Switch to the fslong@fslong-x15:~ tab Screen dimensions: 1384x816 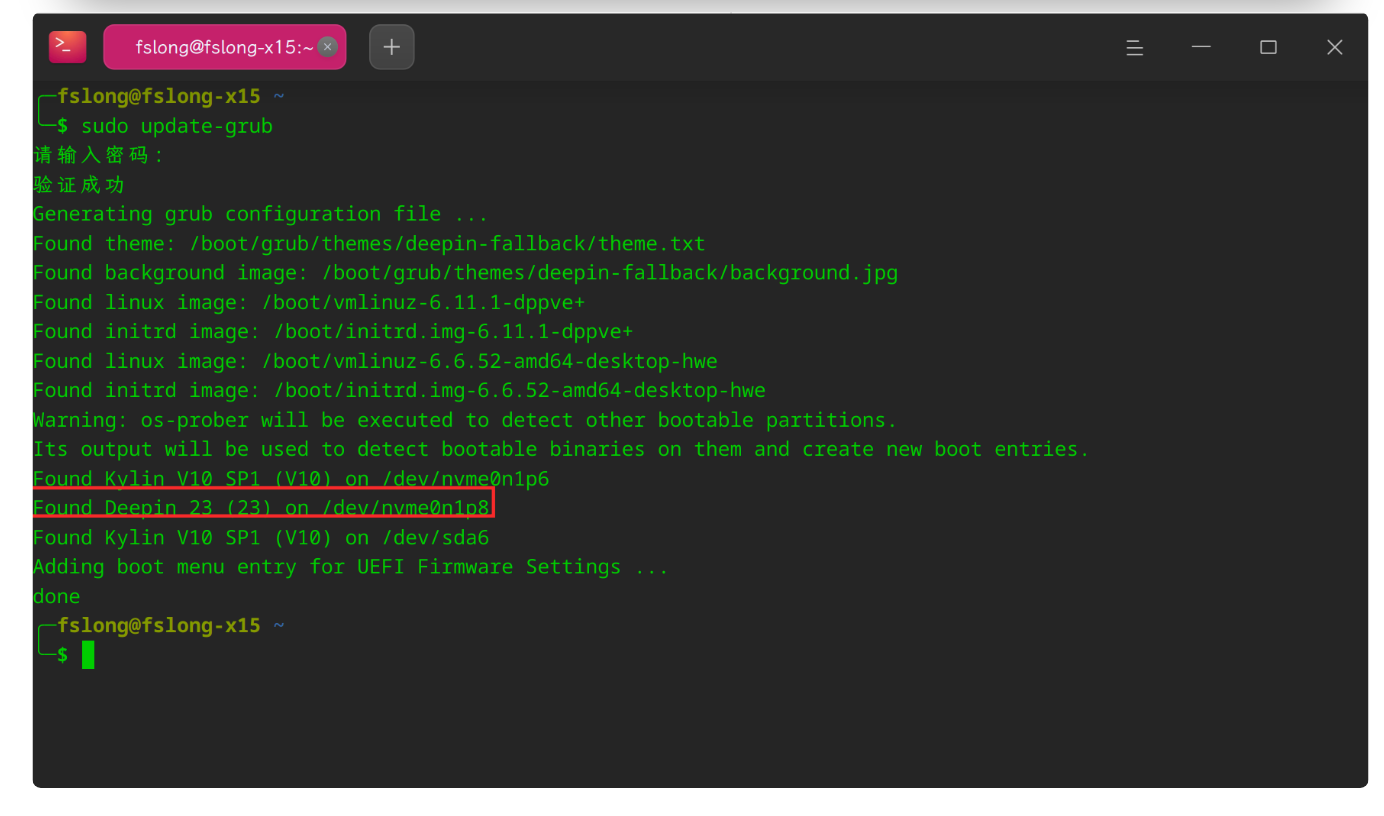pyautogui.click(x=224, y=47)
